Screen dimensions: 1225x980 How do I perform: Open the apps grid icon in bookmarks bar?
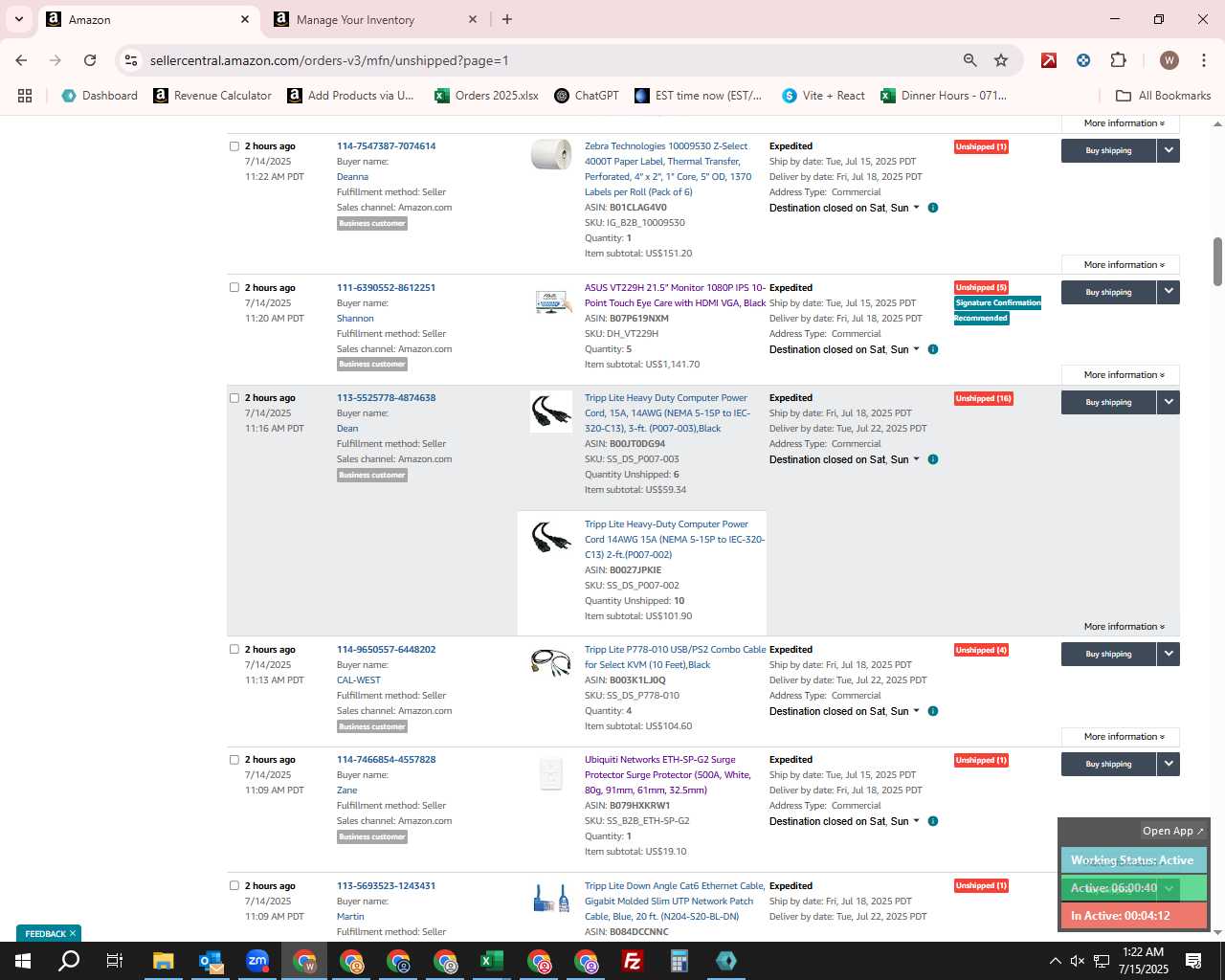coord(25,96)
